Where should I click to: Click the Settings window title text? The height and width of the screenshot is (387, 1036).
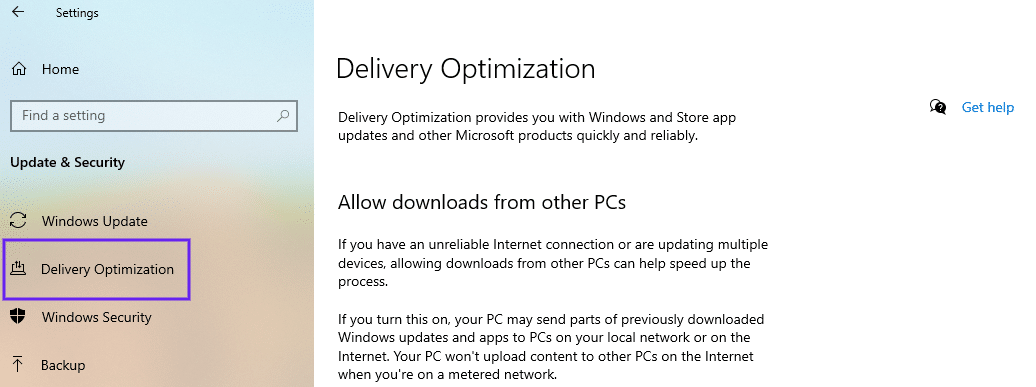(x=77, y=13)
